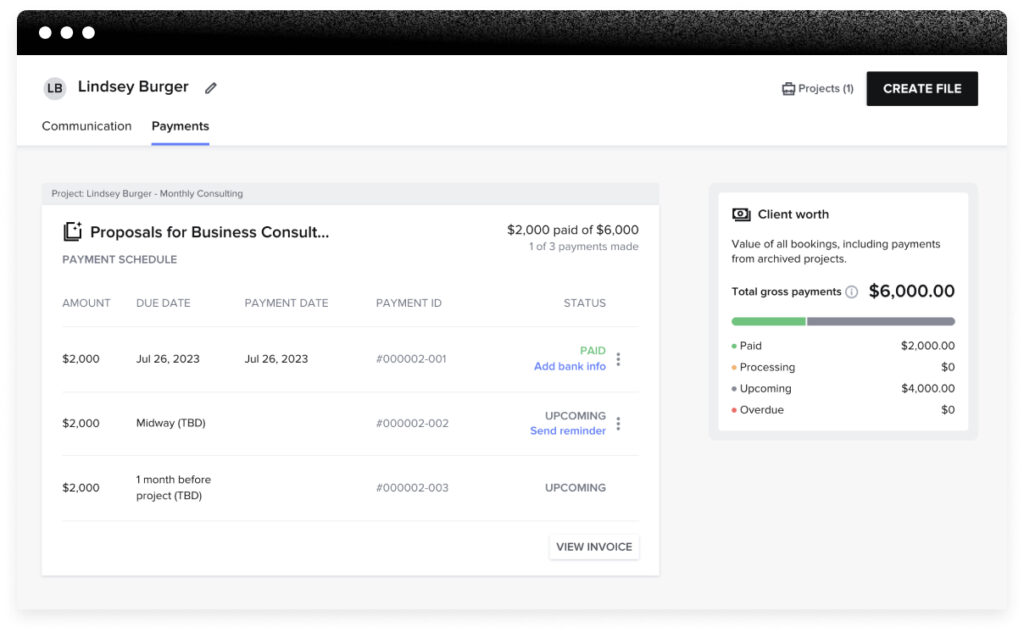
Task: Click the VIEW INVOICE button
Action: (x=593, y=547)
